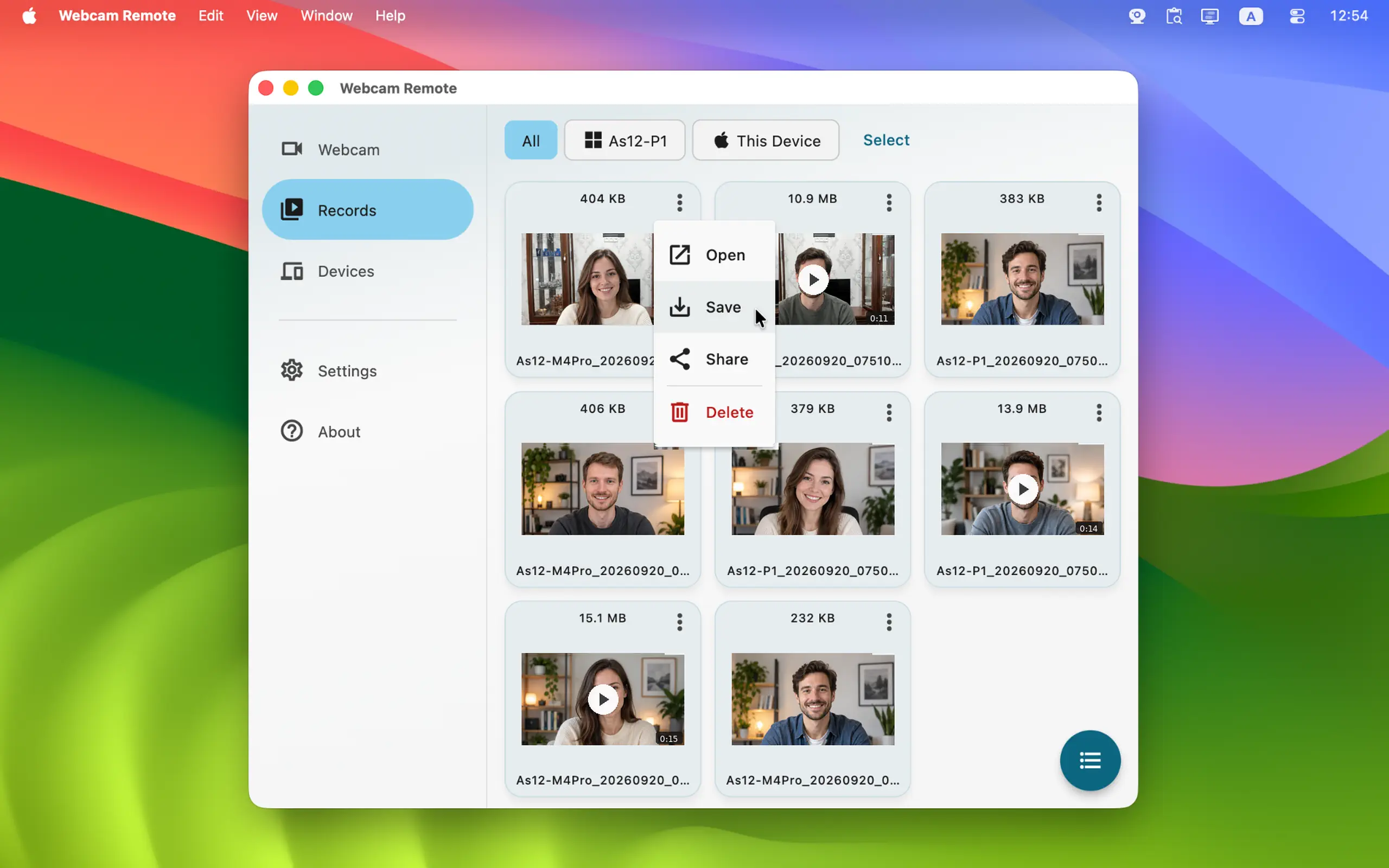The image size is (1389, 868).
Task: Click the 10.9 MB size label
Action: click(812, 199)
